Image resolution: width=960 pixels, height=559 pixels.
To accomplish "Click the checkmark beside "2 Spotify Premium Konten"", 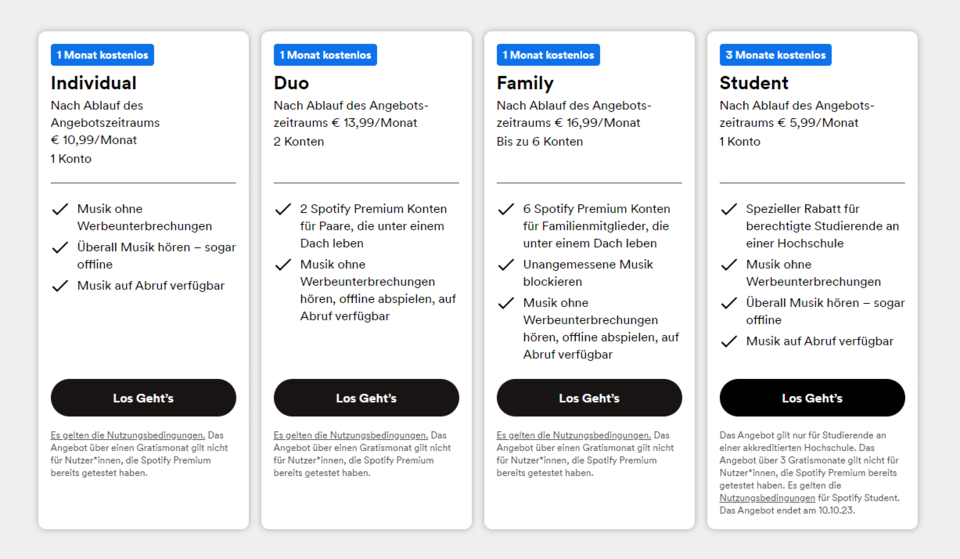I will [283, 209].
